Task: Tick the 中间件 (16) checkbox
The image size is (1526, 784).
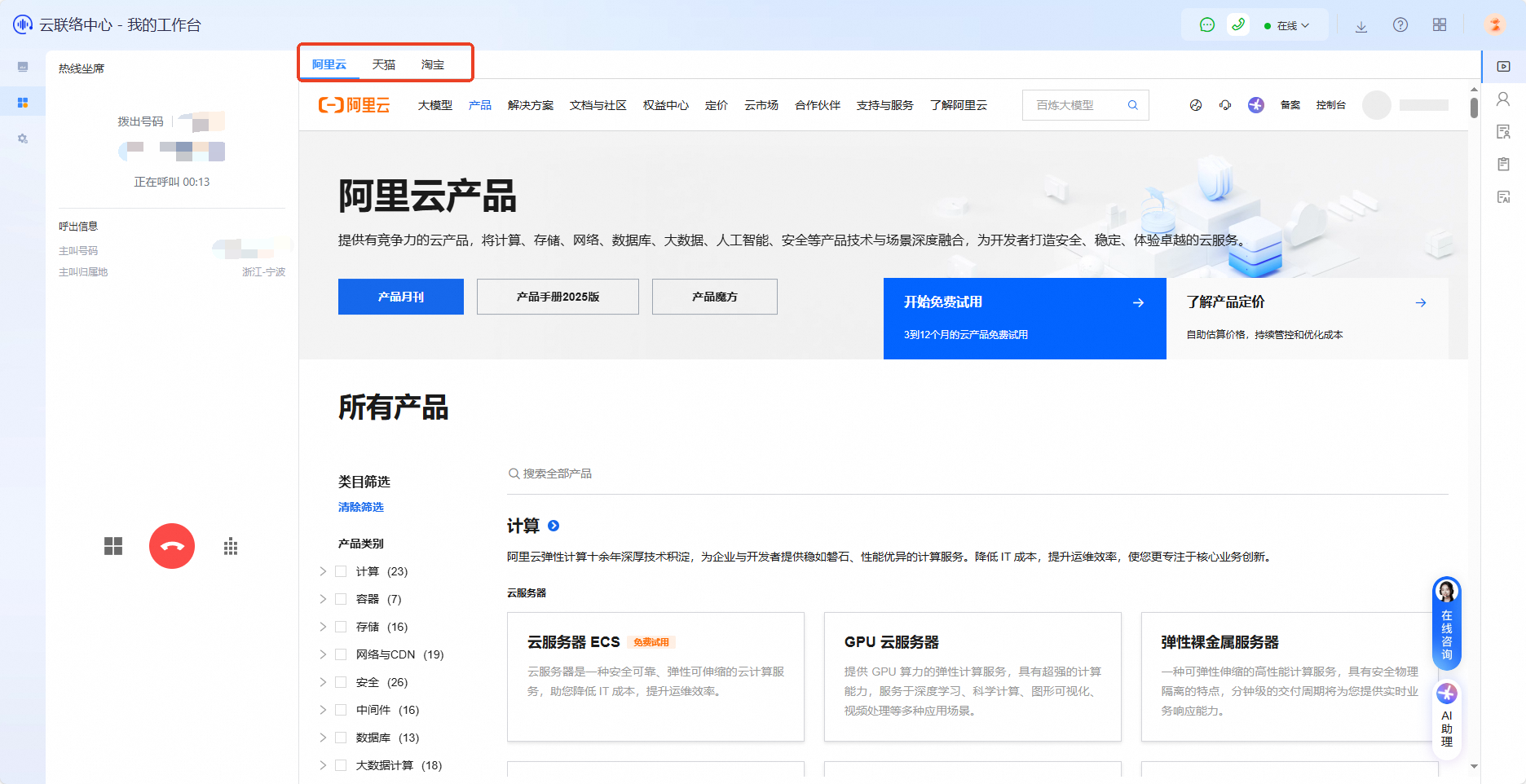Action: [341, 710]
